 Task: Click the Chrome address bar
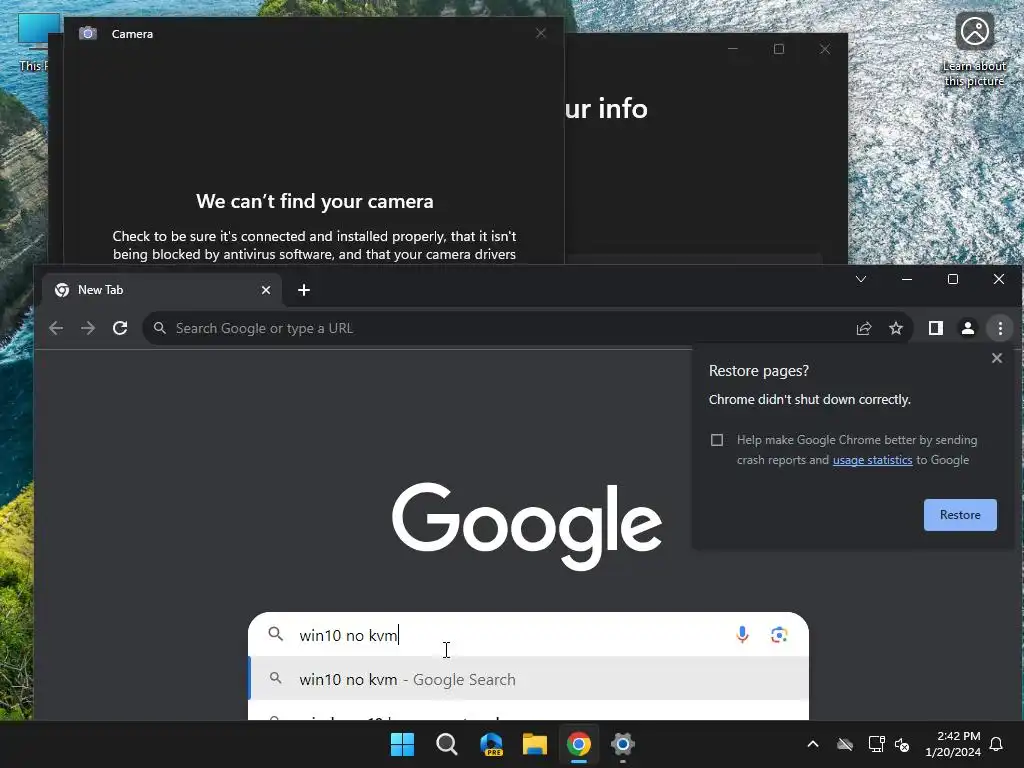pyautogui.click(x=528, y=328)
